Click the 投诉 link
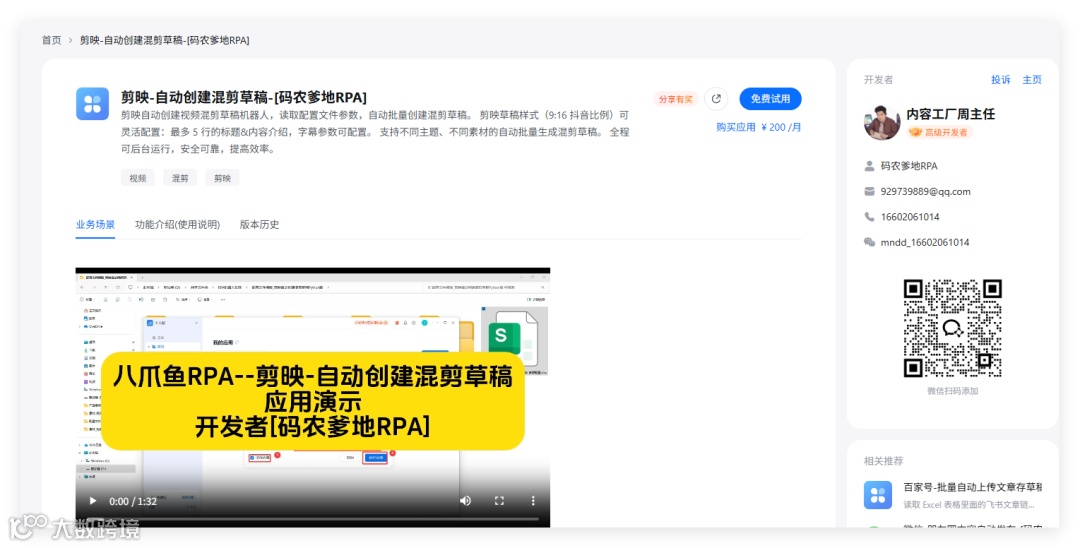This screenshot has width=1080, height=548. [x=1000, y=80]
